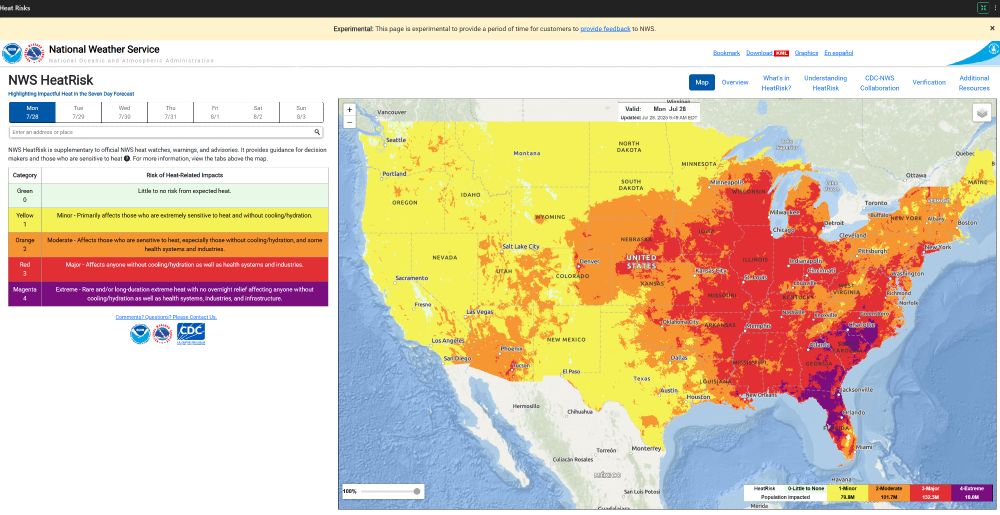
Task: Click the NWS logo below the category table
Action: pyautogui.click(x=162, y=334)
